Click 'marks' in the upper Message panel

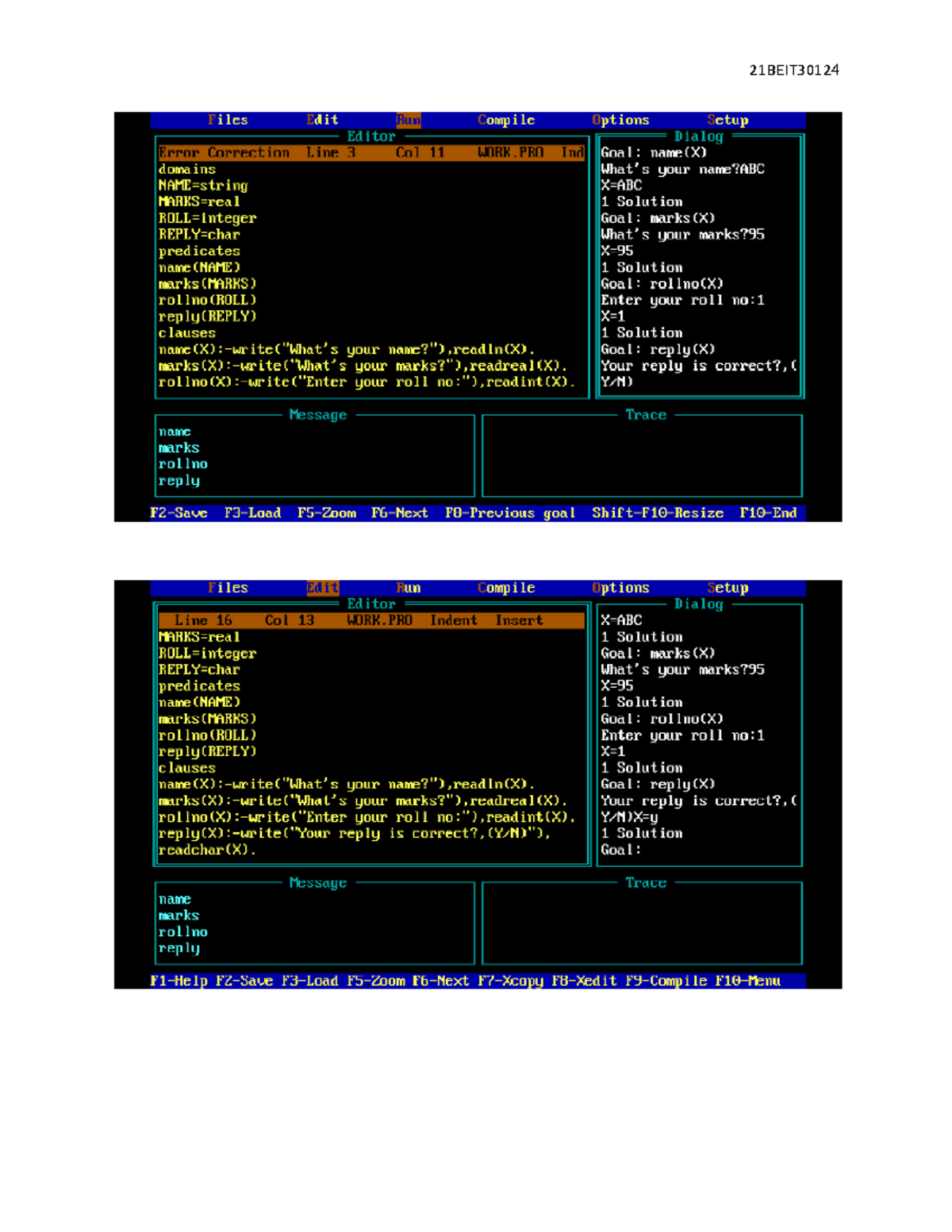click(x=178, y=447)
